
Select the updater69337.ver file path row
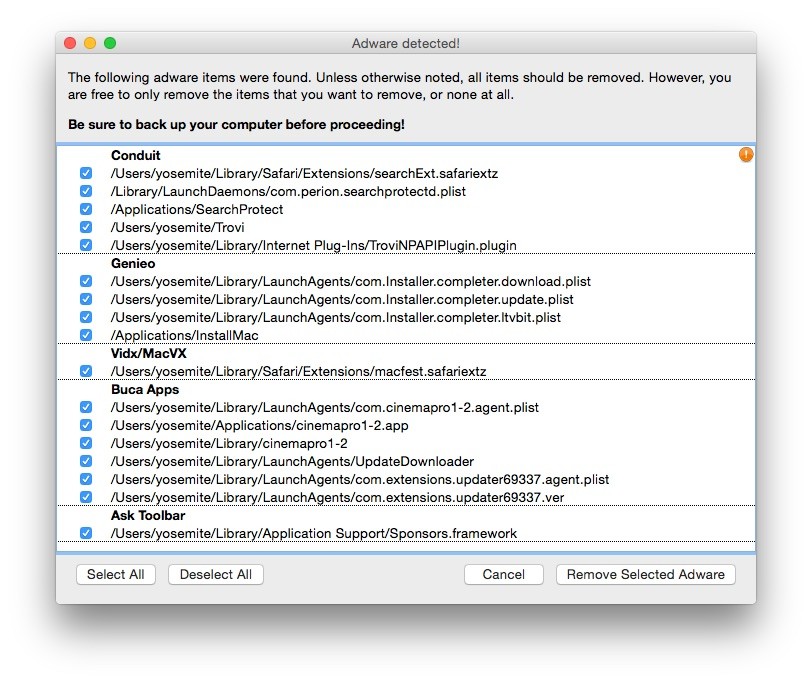pyautogui.click(x=337, y=498)
